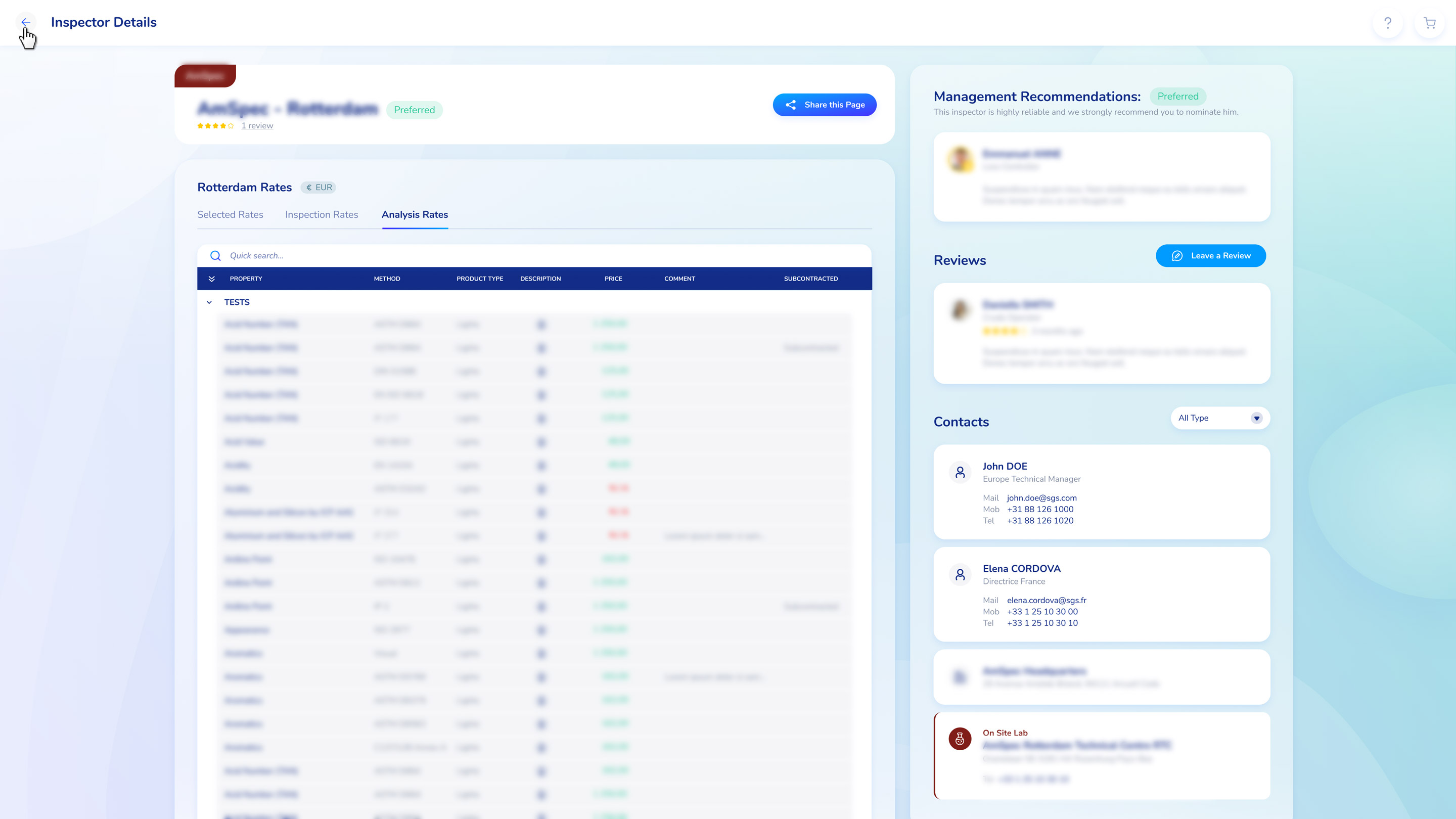Image resolution: width=1456 pixels, height=819 pixels.
Task: Click the Share this Page button
Action: point(825,105)
